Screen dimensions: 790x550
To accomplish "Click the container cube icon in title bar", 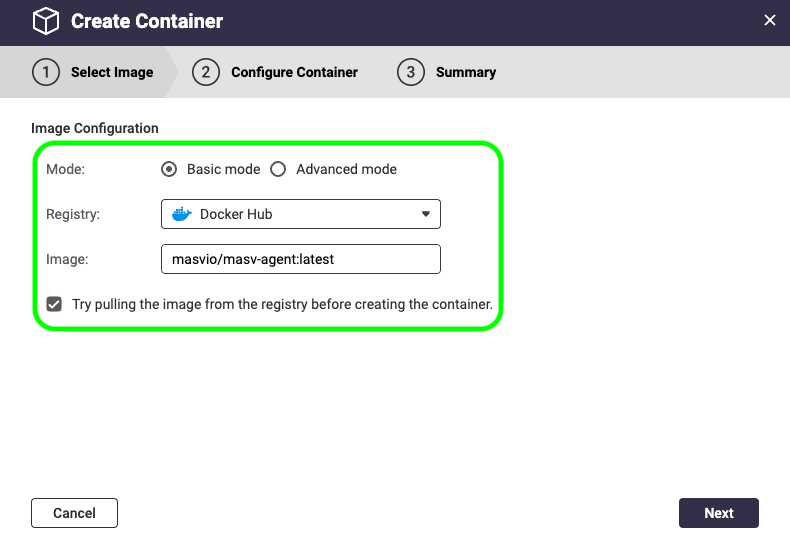I will pos(46,21).
